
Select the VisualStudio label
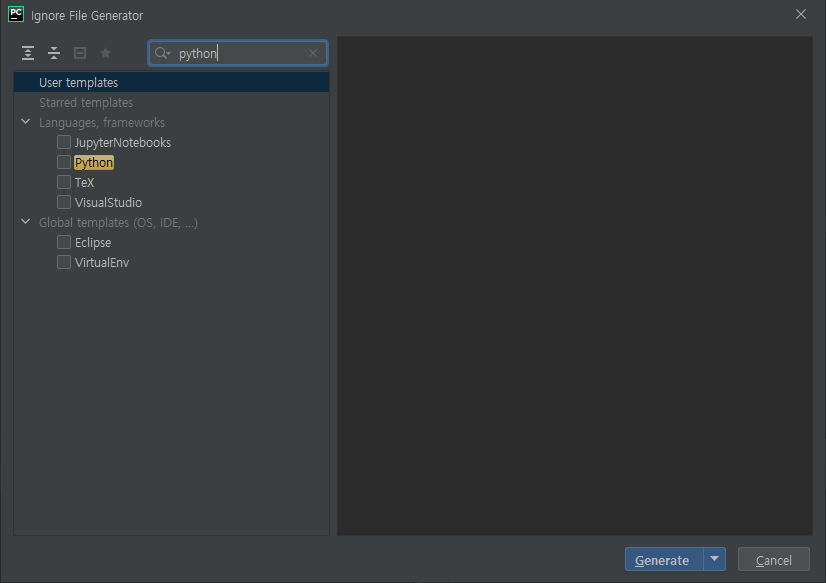tap(108, 203)
